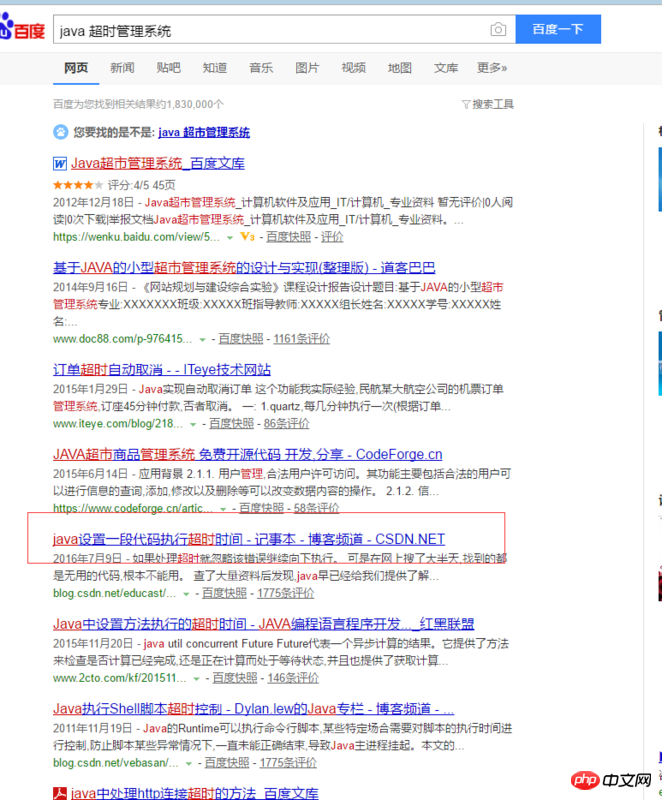Switch to the 知道 tab
662x800 pixels.
click(x=215, y=68)
